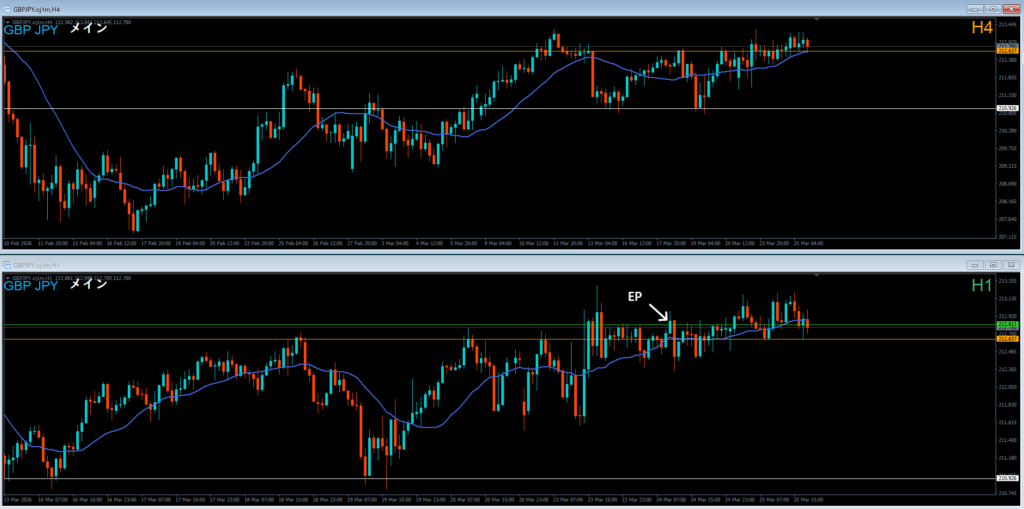Click the white 210.926 price label on H1 chart

1006,478
